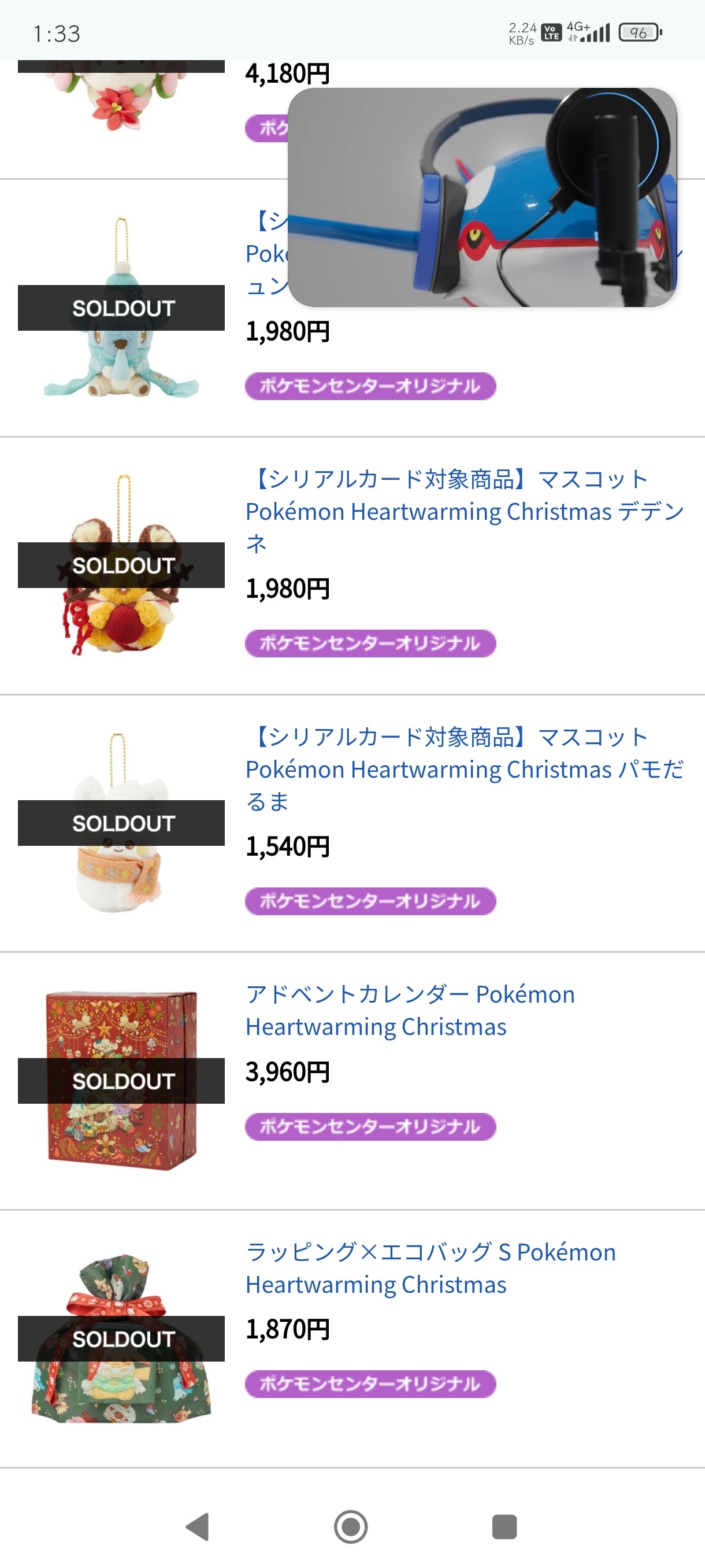Tap the purple tag under the Advent Calendar
The height and width of the screenshot is (1568, 705).
click(x=370, y=1127)
